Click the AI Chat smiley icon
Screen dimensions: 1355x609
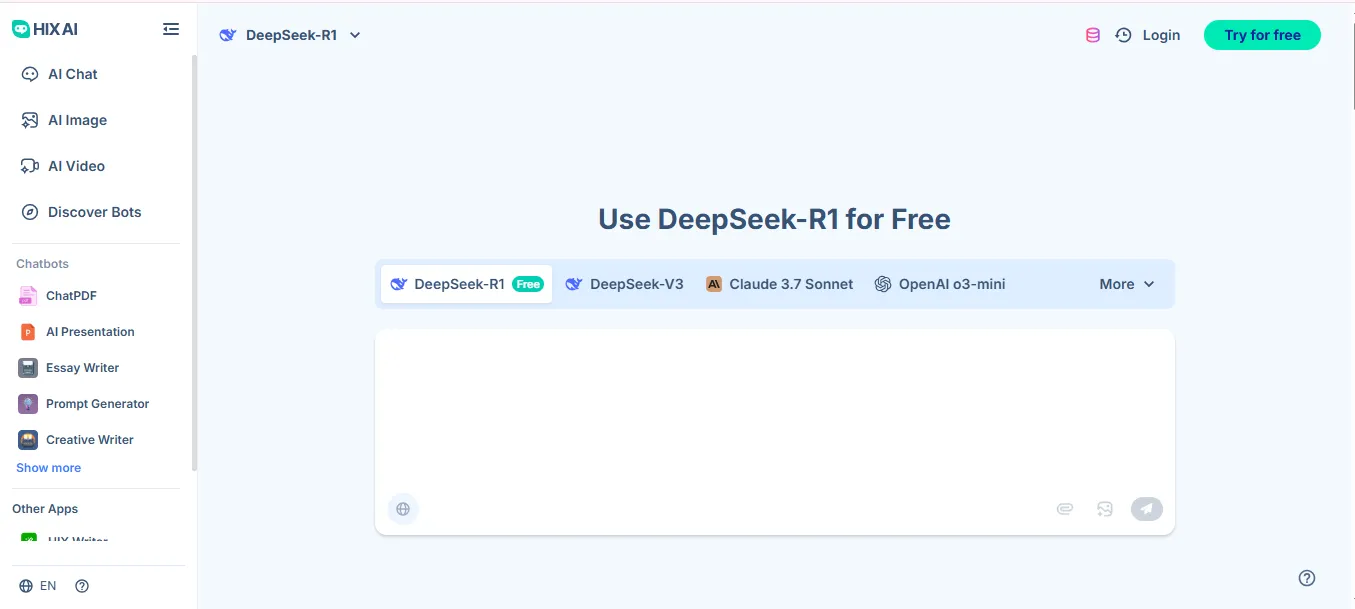pos(30,74)
